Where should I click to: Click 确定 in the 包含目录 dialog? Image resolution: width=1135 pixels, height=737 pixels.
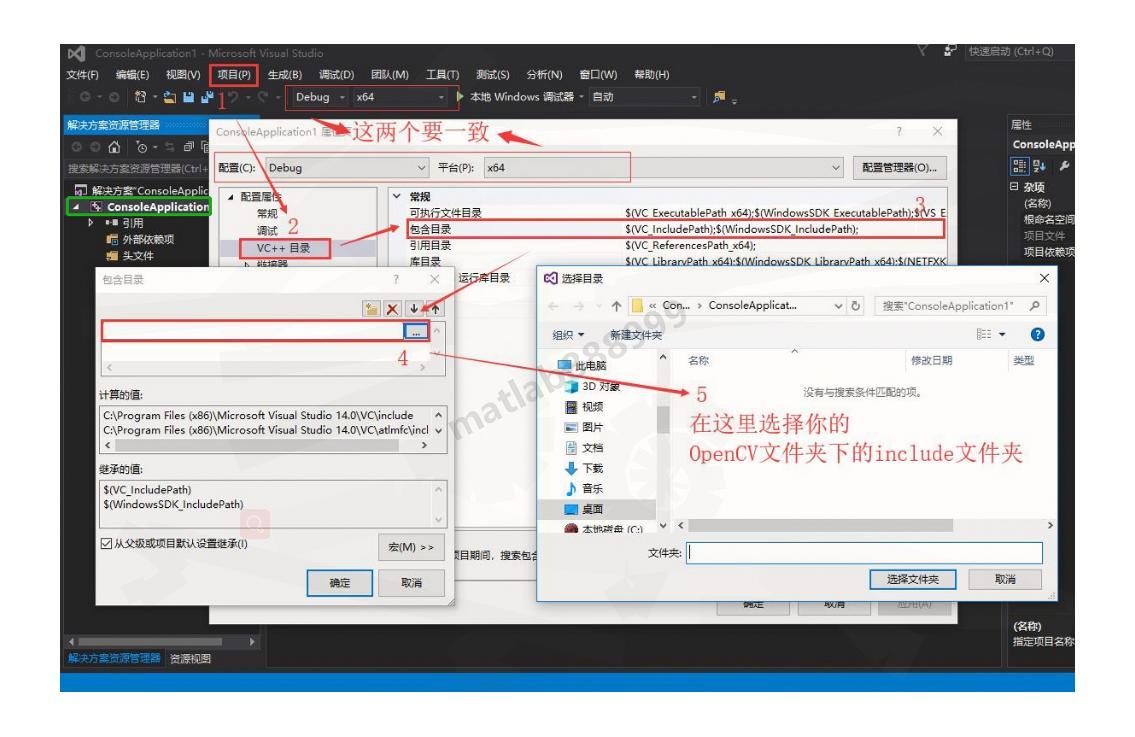[339, 583]
